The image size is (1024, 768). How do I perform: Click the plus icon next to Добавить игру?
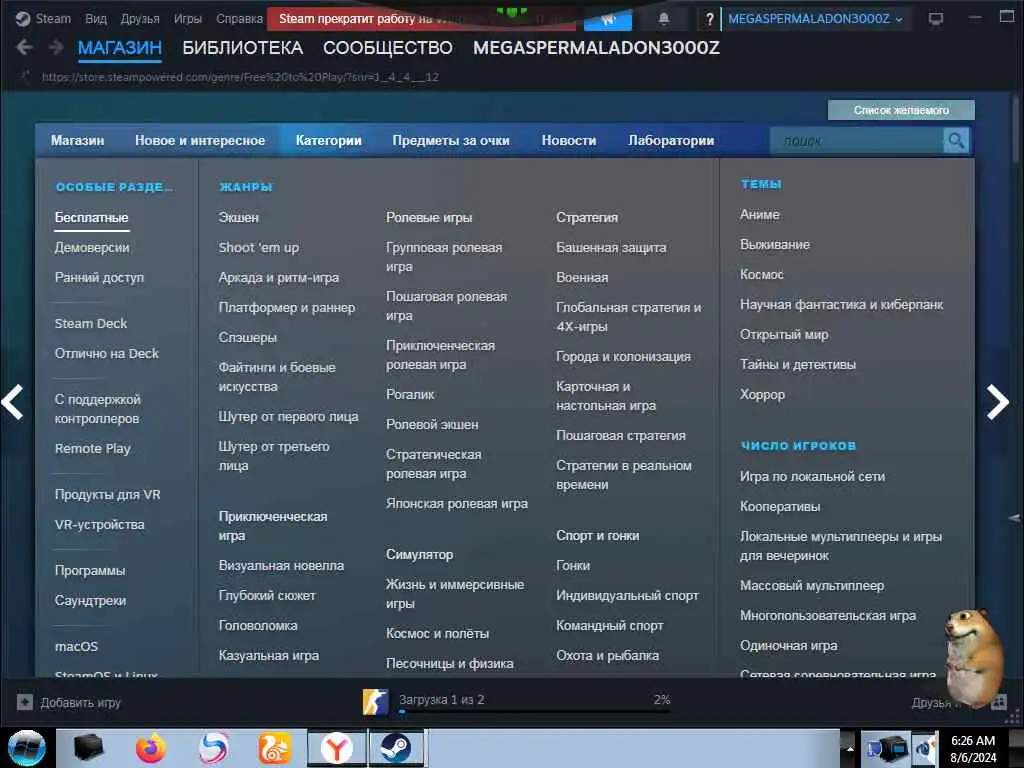(25, 702)
